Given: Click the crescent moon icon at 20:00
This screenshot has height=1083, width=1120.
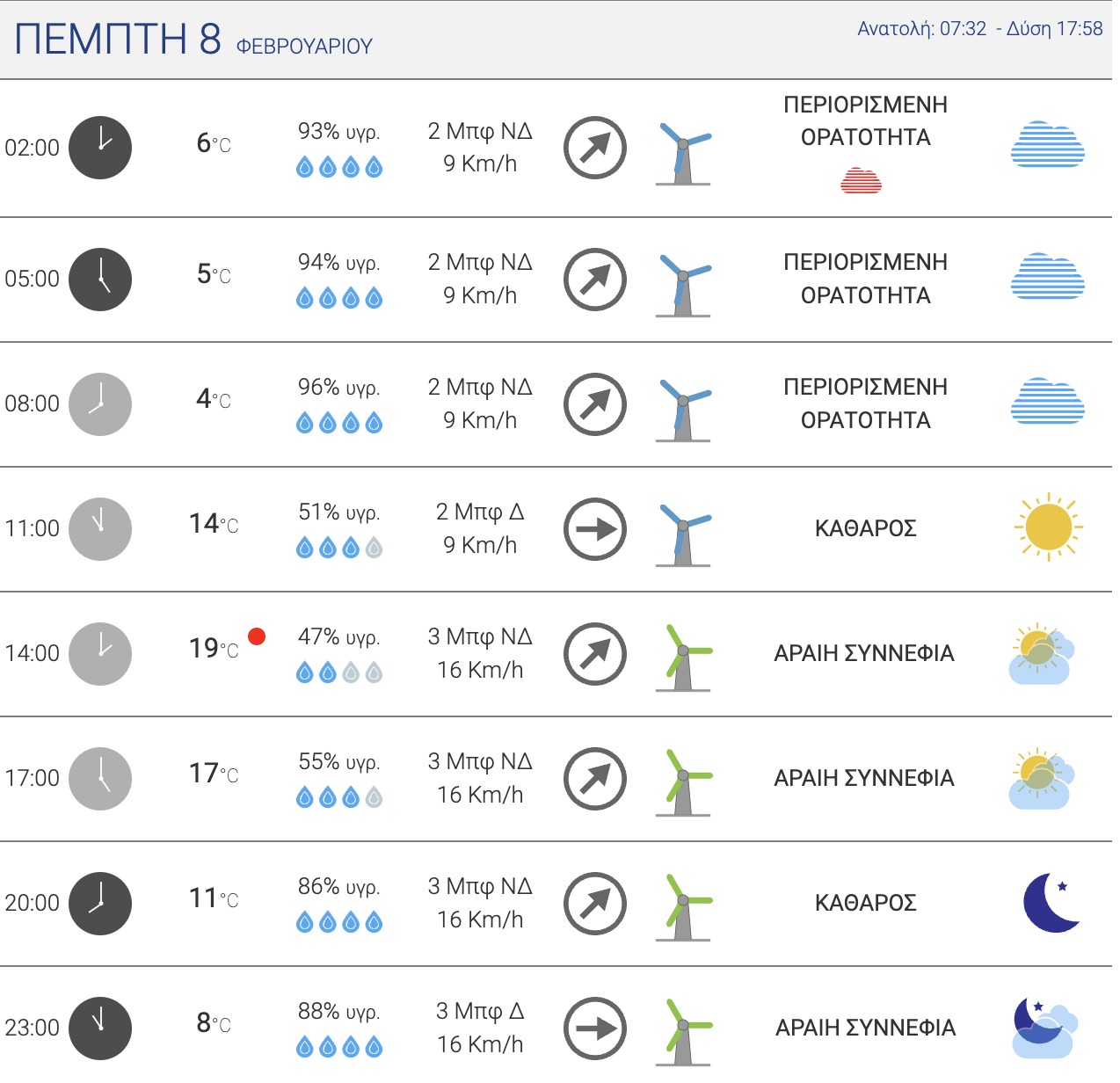Looking at the screenshot, I should click(1051, 903).
